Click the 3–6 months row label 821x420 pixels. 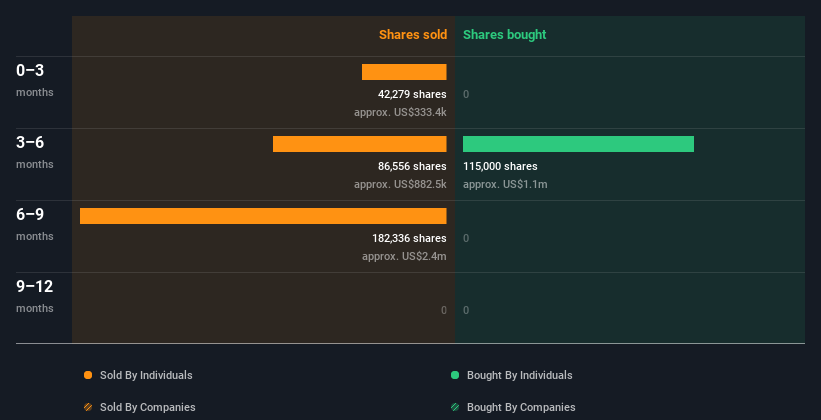tap(35, 152)
